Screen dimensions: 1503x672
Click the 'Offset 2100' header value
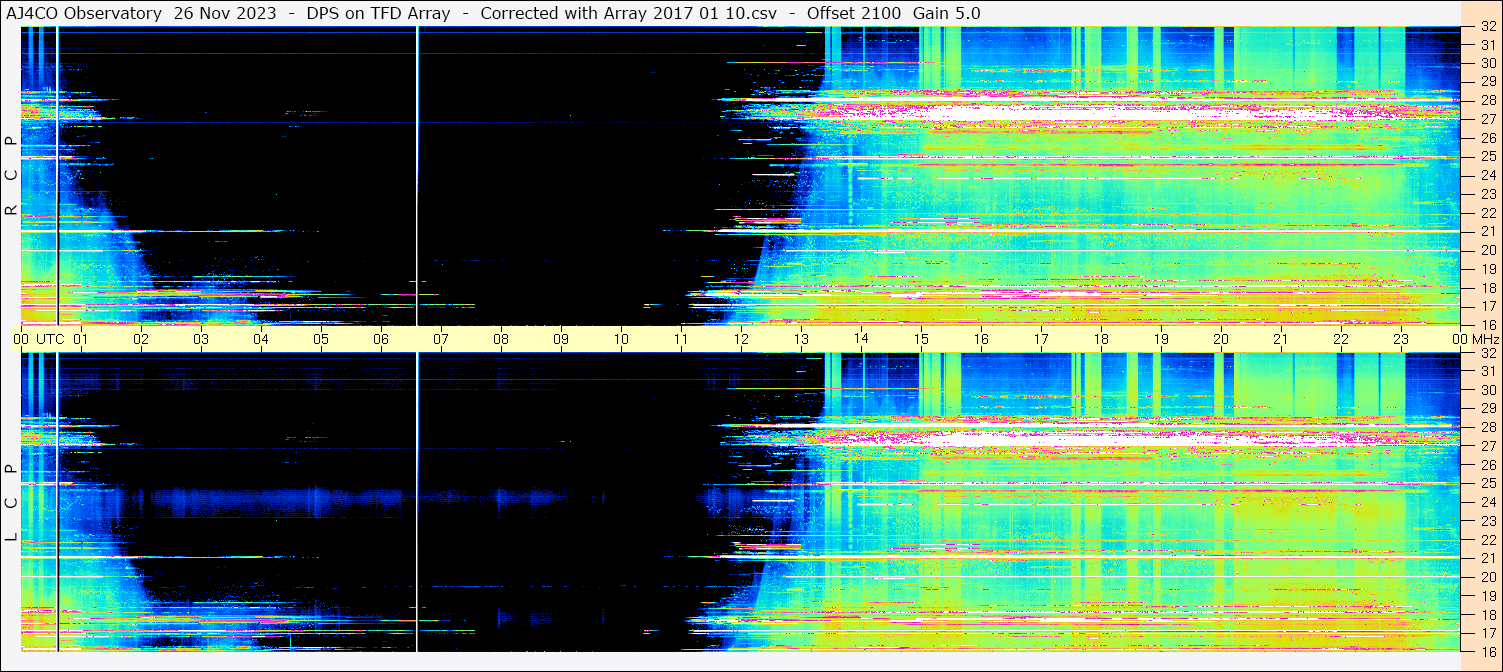[x=854, y=13]
